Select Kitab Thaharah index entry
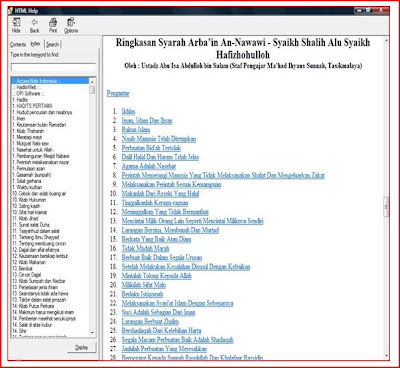This screenshot has height=368, width=400. coord(30,131)
